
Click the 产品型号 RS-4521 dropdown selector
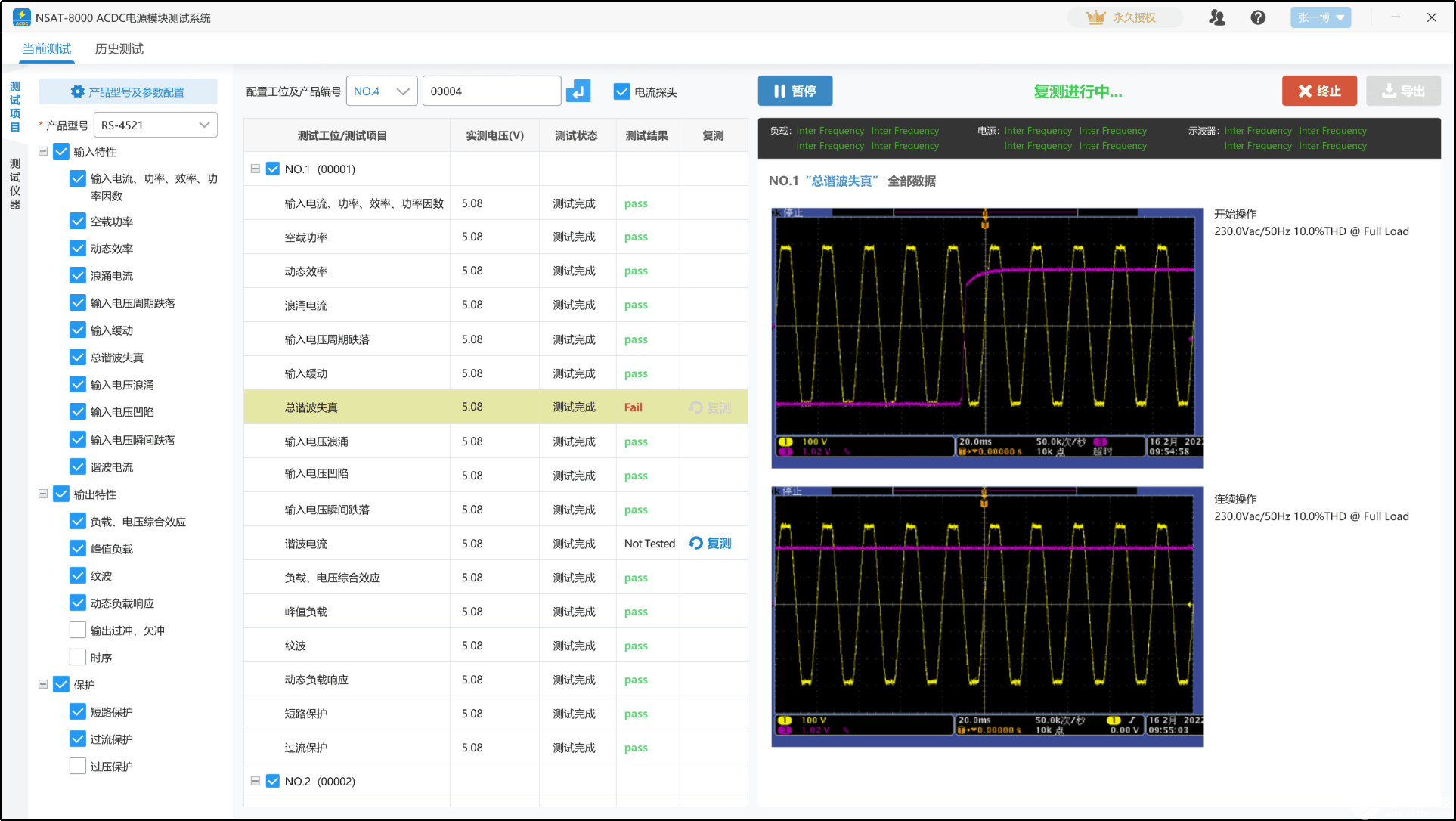(156, 125)
